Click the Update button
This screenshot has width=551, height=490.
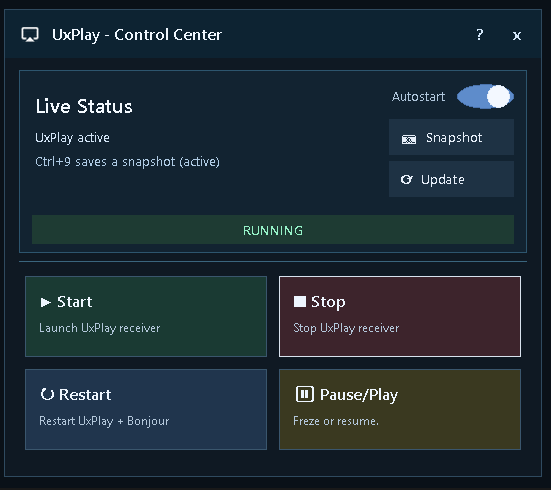pos(451,179)
